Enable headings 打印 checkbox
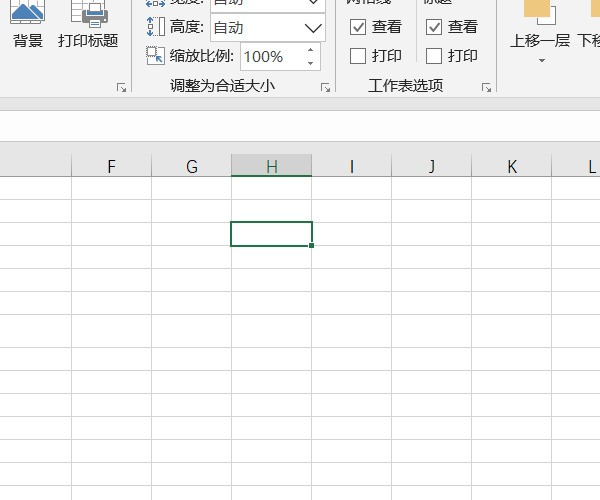The image size is (600, 500). (434, 56)
